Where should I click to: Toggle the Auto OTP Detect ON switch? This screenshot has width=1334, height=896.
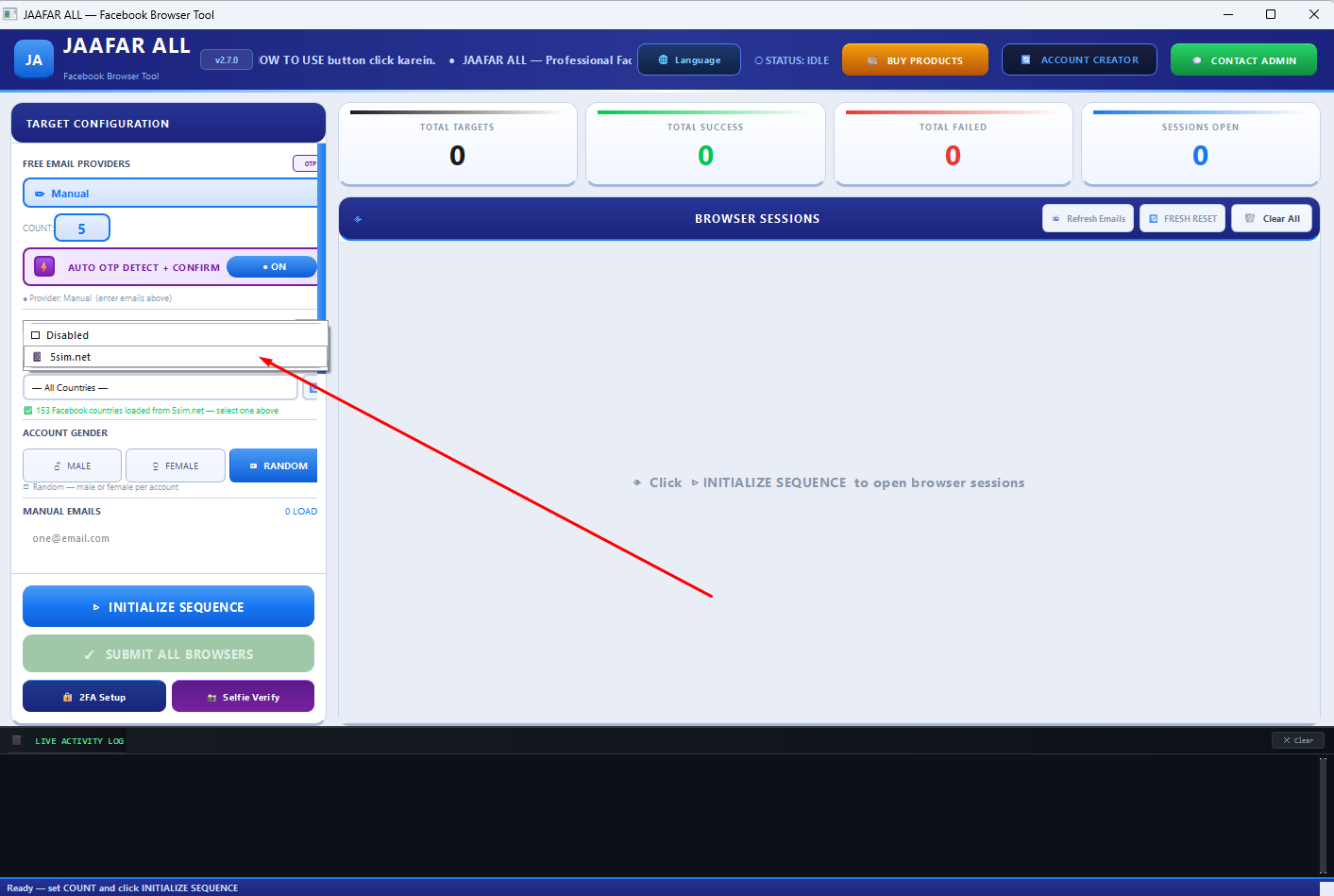tap(273, 267)
